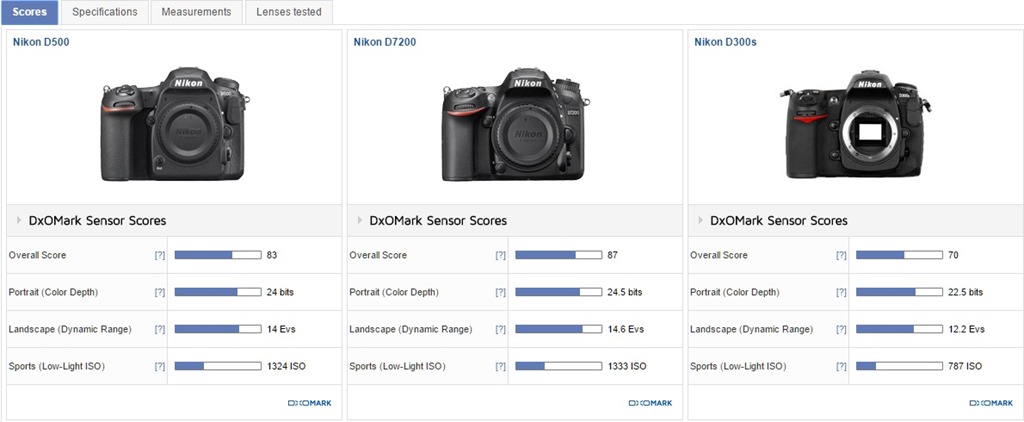Select the D500 value 1324 ISO
The width and height of the screenshot is (1024, 422).
(x=286, y=366)
